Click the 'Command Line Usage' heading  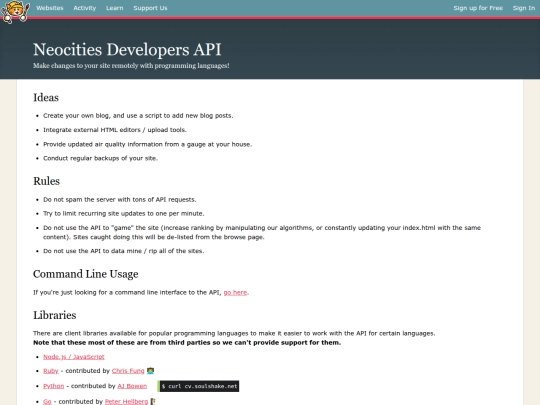click(86, 274)
